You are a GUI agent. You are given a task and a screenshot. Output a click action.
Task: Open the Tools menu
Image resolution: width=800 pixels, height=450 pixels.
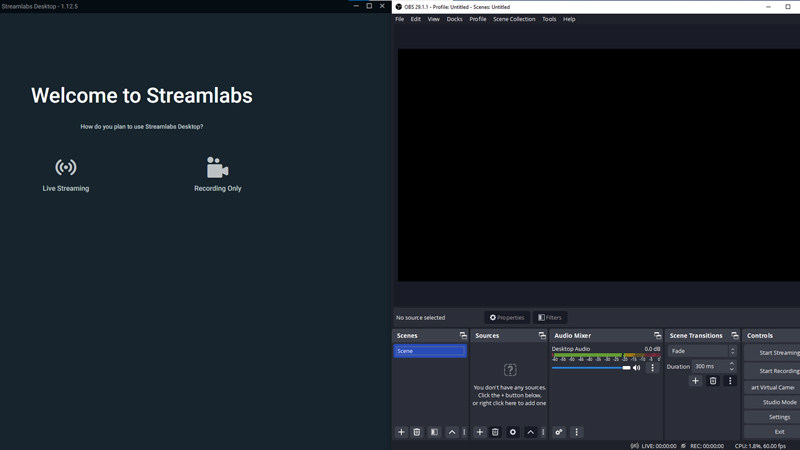pos(549,19)
